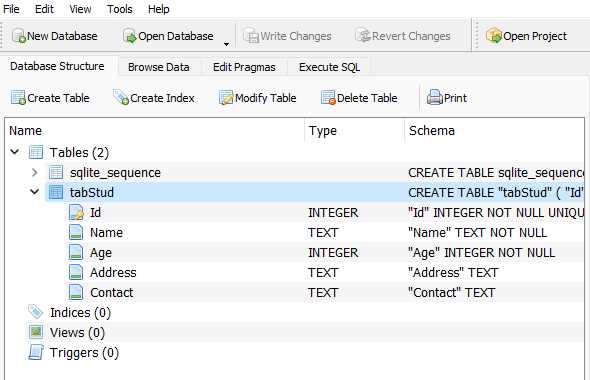This screenshot has height=380, width=590.
Task: Click the Name field icon
Action: pyautogui.click(x=76, y=233)
